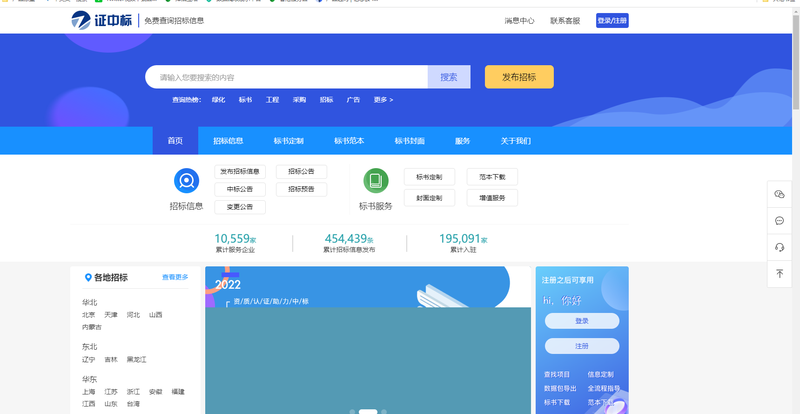Click the active carousel indicator on banner

pyautogui.click(x=367, y=411)
